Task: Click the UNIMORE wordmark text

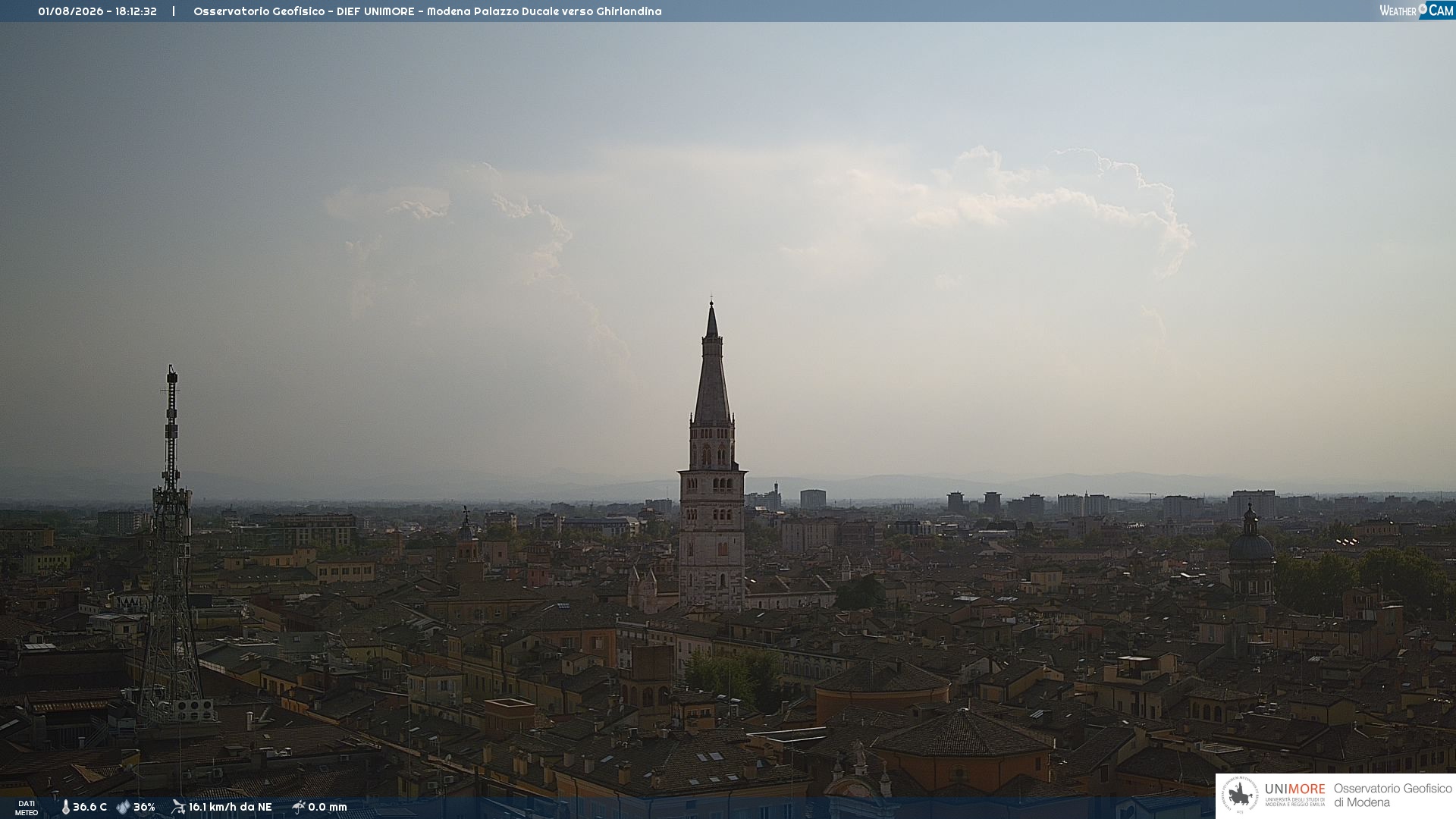Action: [x=1295, y=789]
